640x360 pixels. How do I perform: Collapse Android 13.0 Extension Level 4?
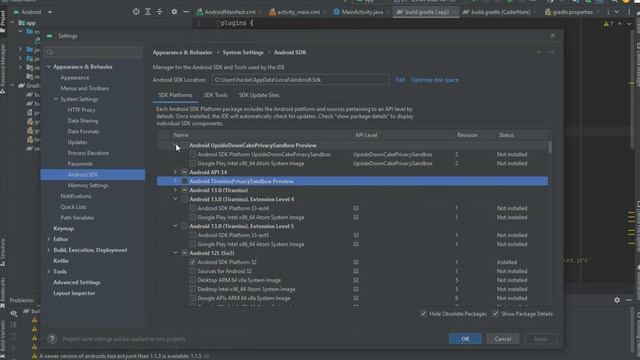pos(176,199)
